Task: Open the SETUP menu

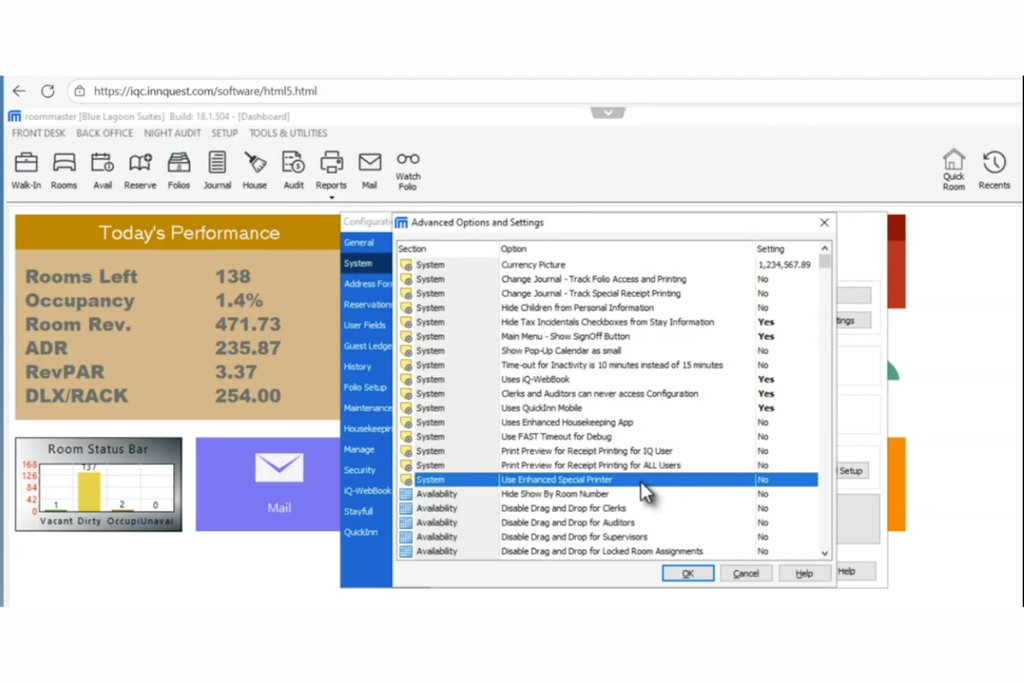Action: click(224, 133)
